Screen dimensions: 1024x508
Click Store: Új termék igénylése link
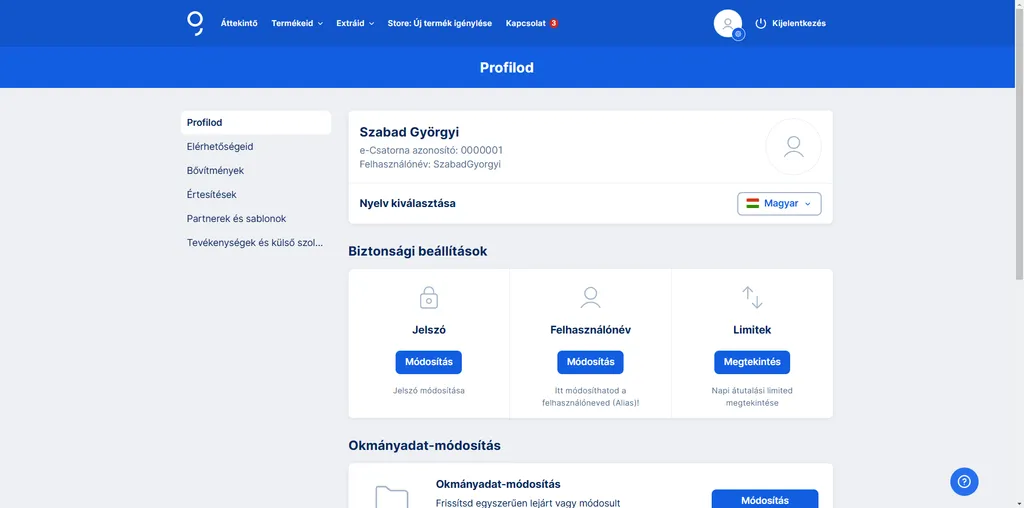439,23
